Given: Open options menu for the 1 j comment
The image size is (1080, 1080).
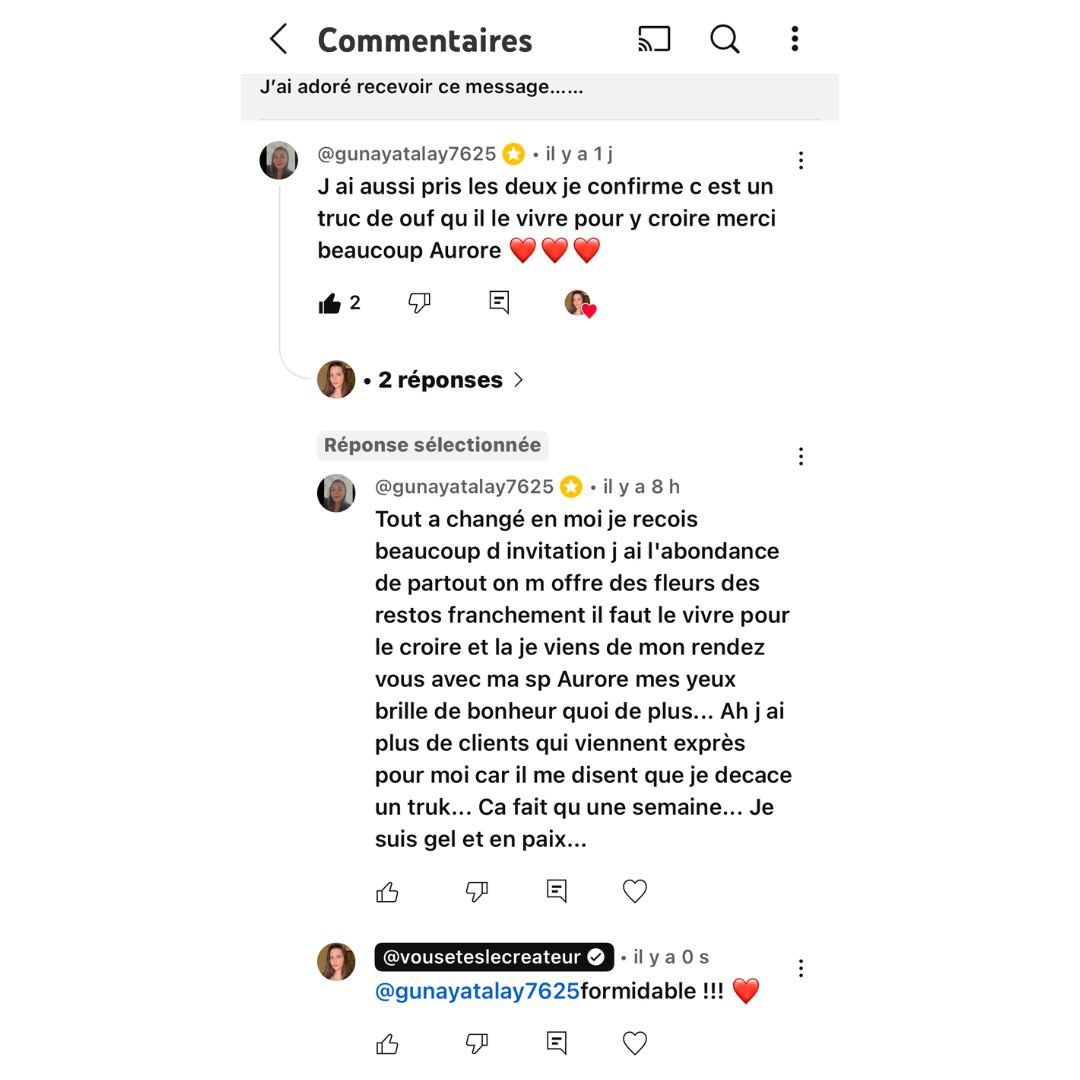Looking at the screenshot, I should tap(800, 160).
